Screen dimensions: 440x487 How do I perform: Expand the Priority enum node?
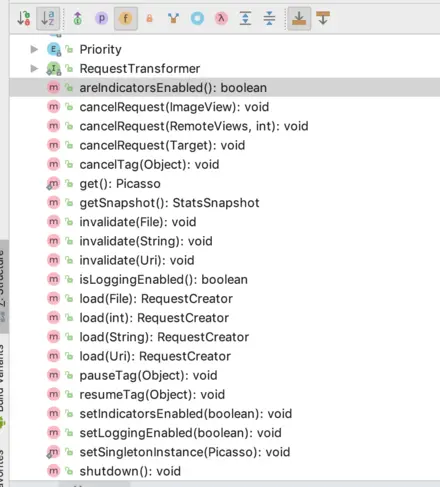[34, 49]
